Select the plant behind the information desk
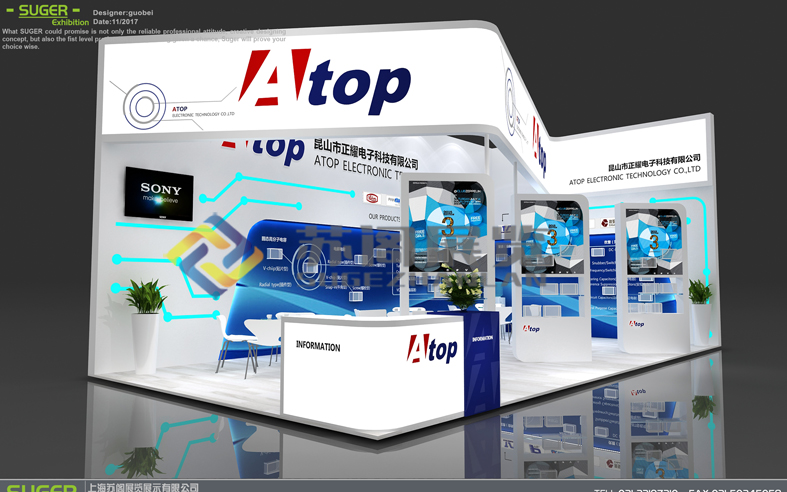787x492 pixels. [461, 290]
